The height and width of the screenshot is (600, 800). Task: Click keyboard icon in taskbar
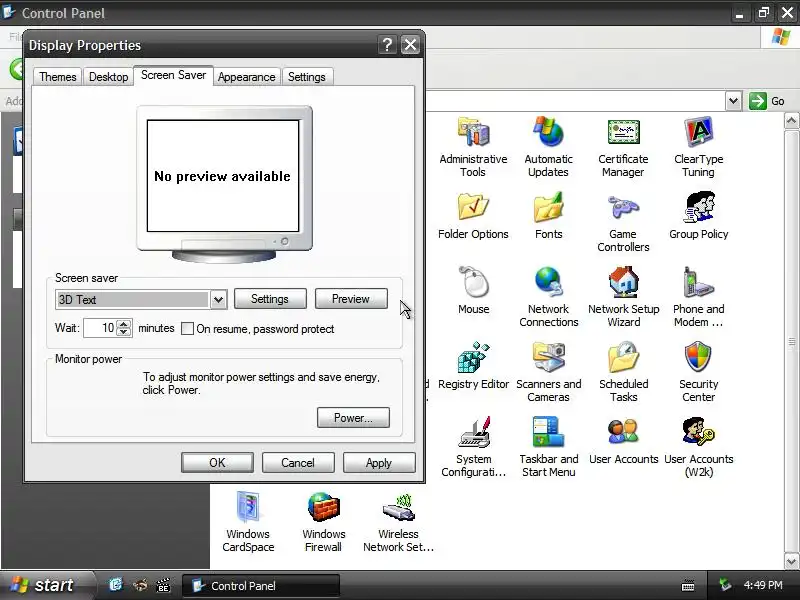[x=688, y=586]
